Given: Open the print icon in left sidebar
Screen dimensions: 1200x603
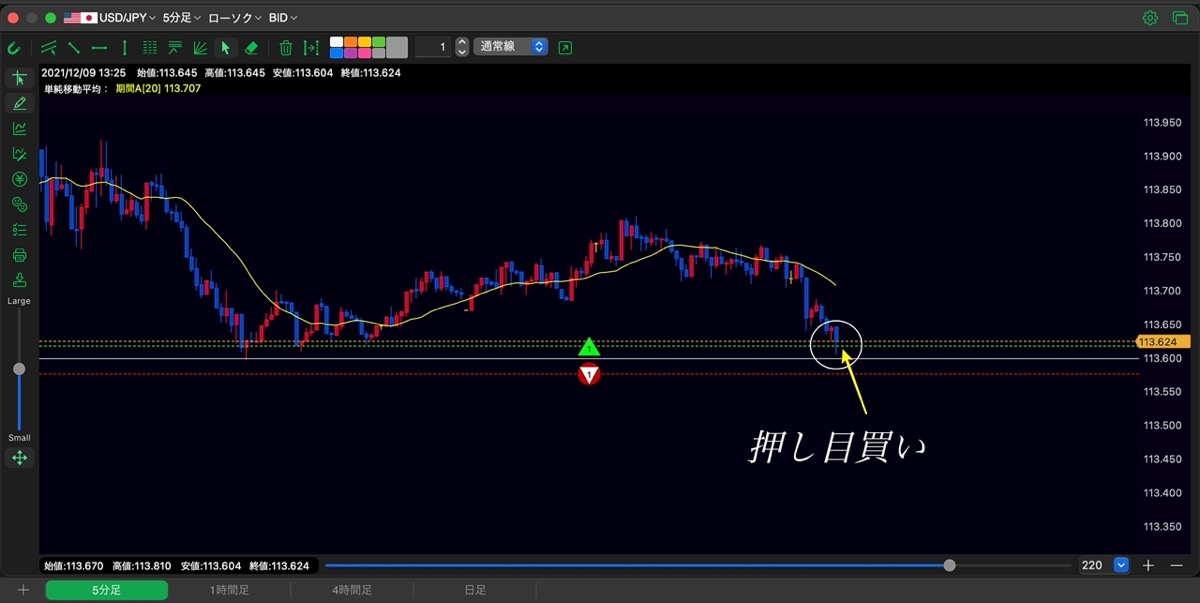Looking at the screenshot, I should click(x=19, y=255).
